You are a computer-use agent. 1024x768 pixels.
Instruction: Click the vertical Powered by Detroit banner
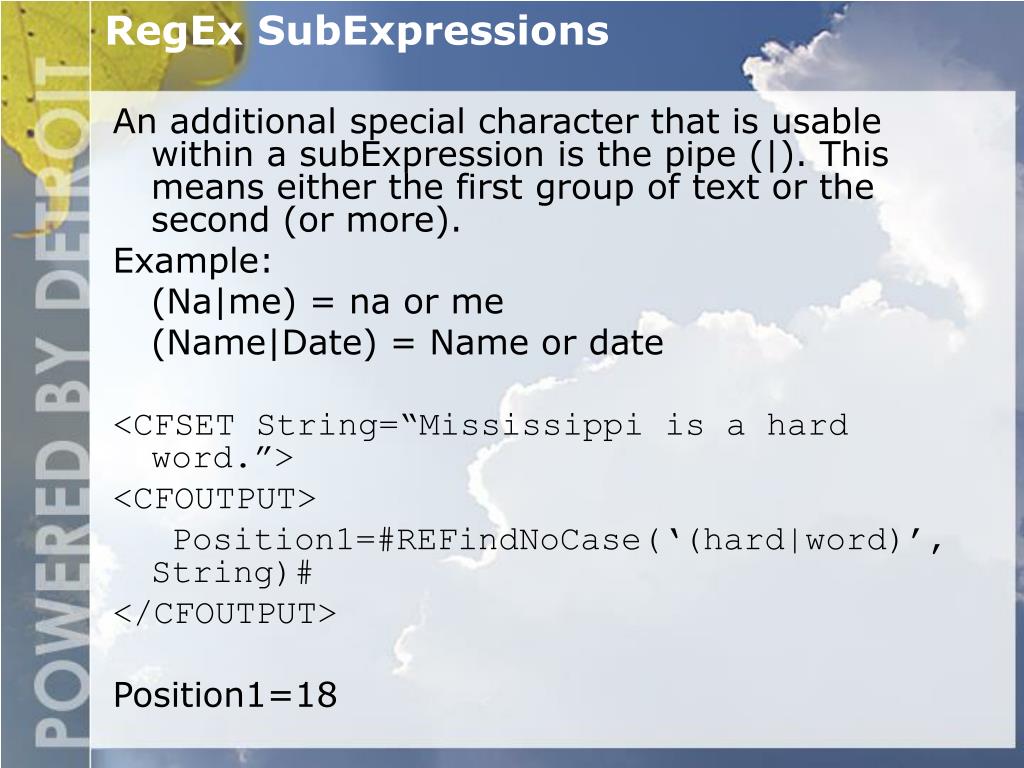pos(61,405)
